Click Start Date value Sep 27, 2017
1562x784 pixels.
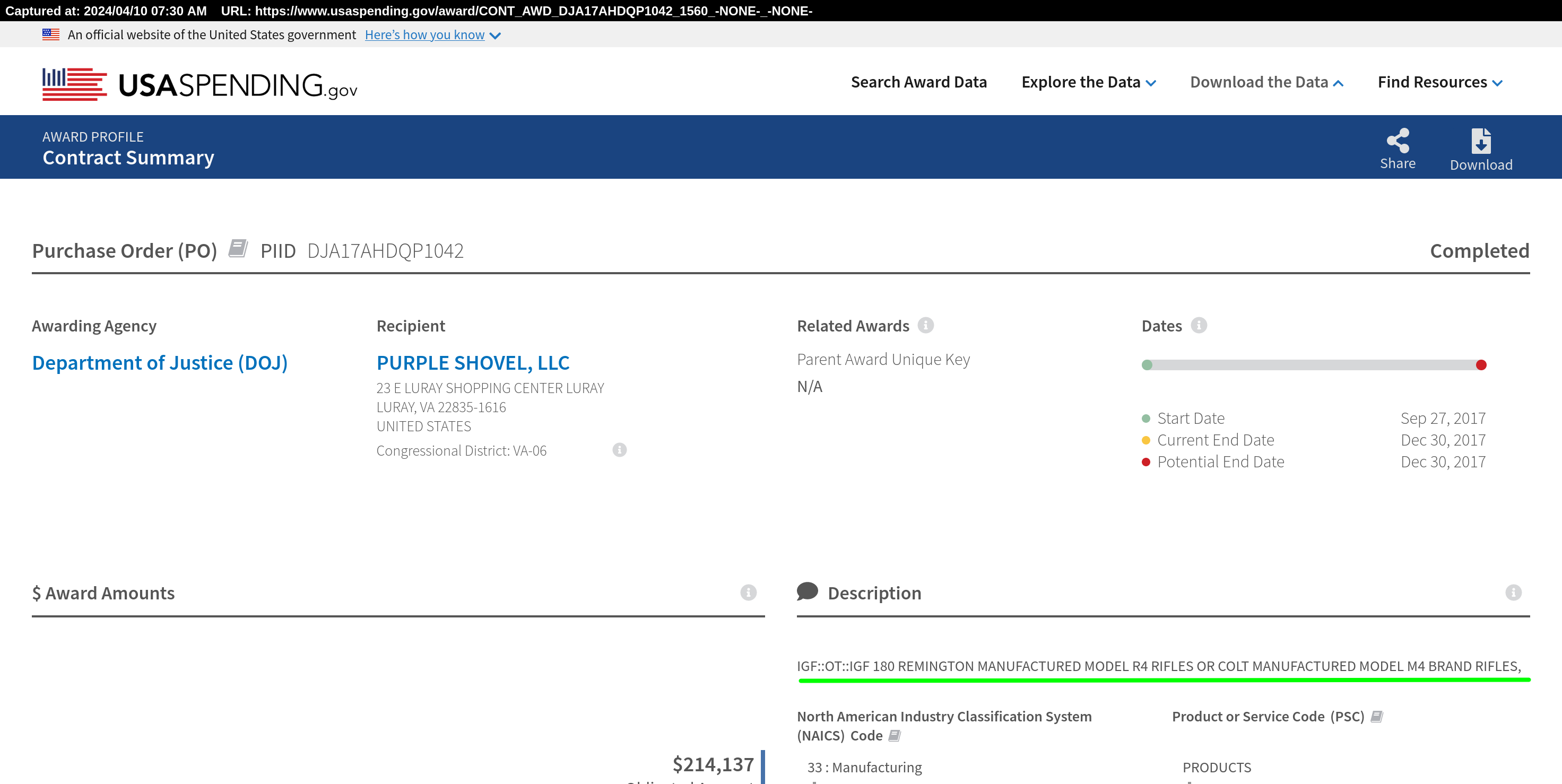pos(1443,419)
